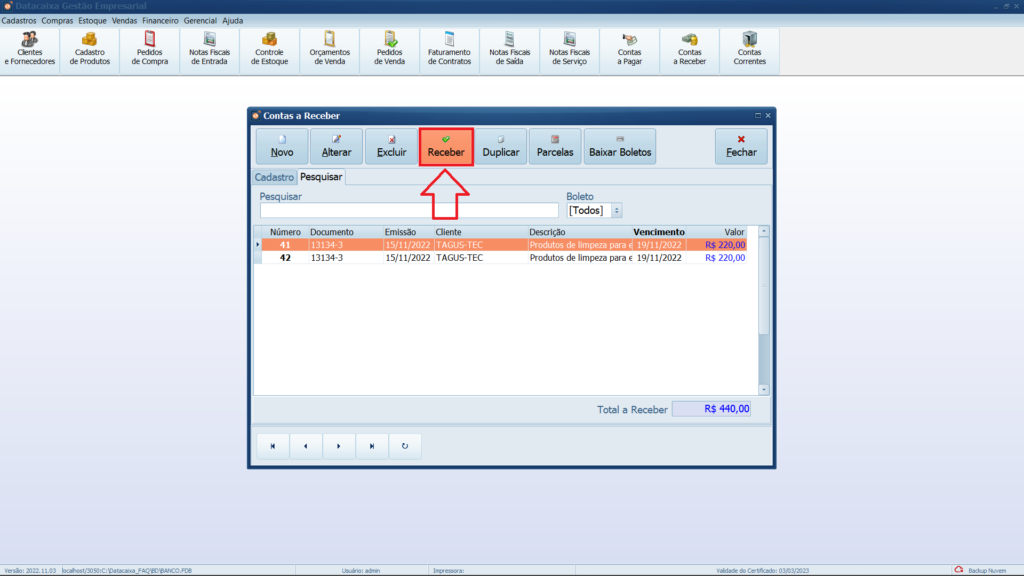Open Clientes e Fornecedores from toolbar

pos(30,49)
